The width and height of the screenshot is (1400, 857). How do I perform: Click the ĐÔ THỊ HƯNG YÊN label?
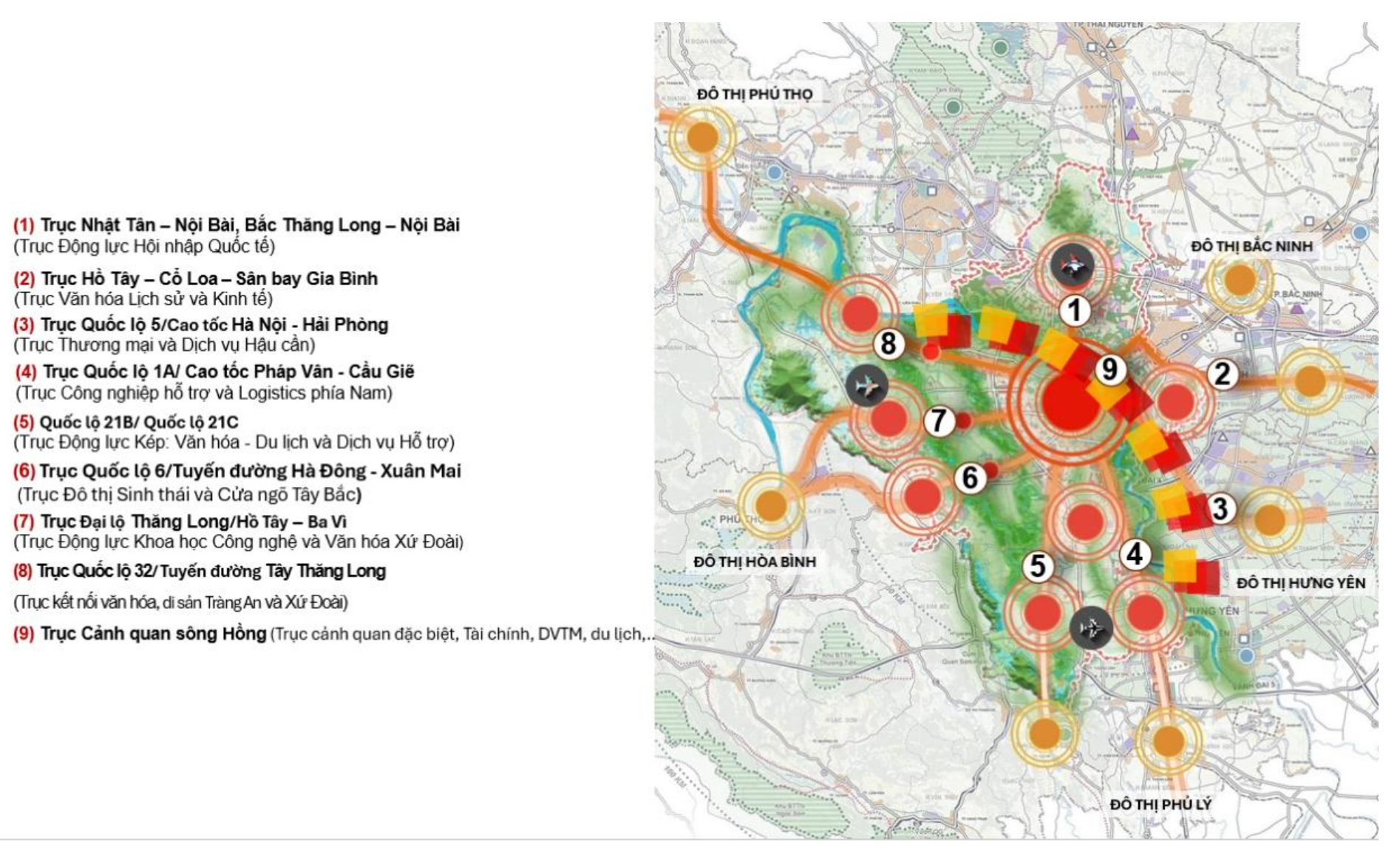coord(1300,583)
